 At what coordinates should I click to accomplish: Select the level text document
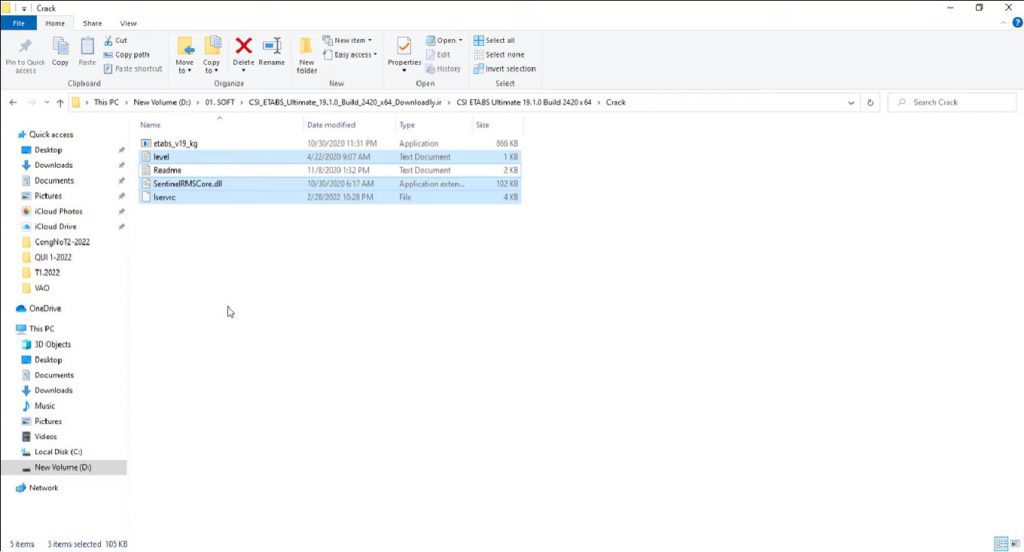click(x=330, y=157)
